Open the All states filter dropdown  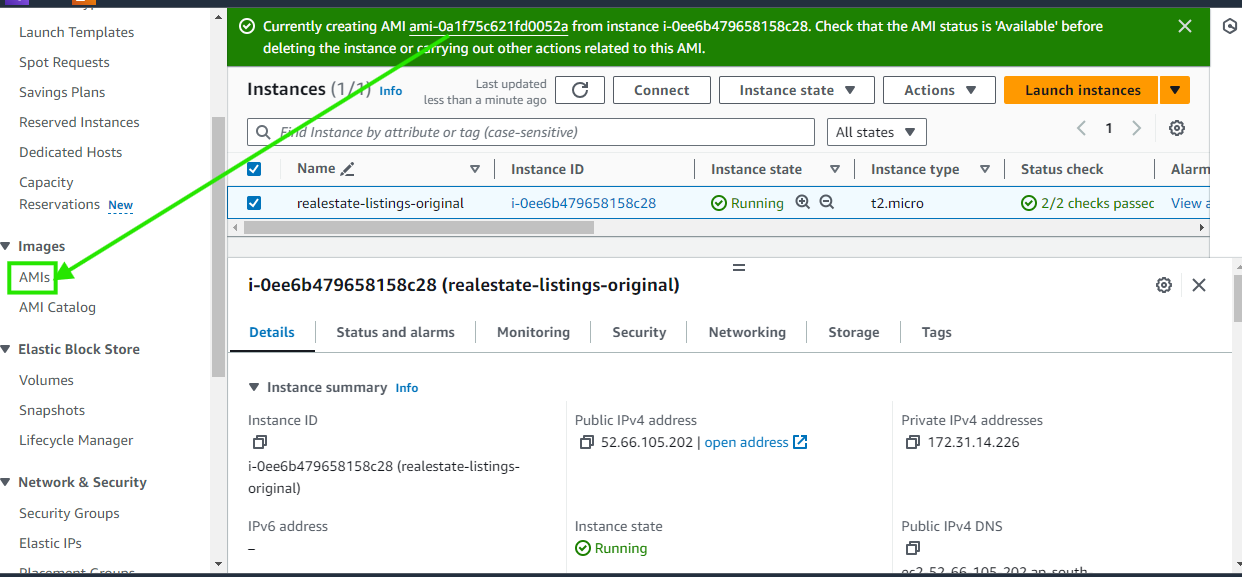click(x=876, y=132)
